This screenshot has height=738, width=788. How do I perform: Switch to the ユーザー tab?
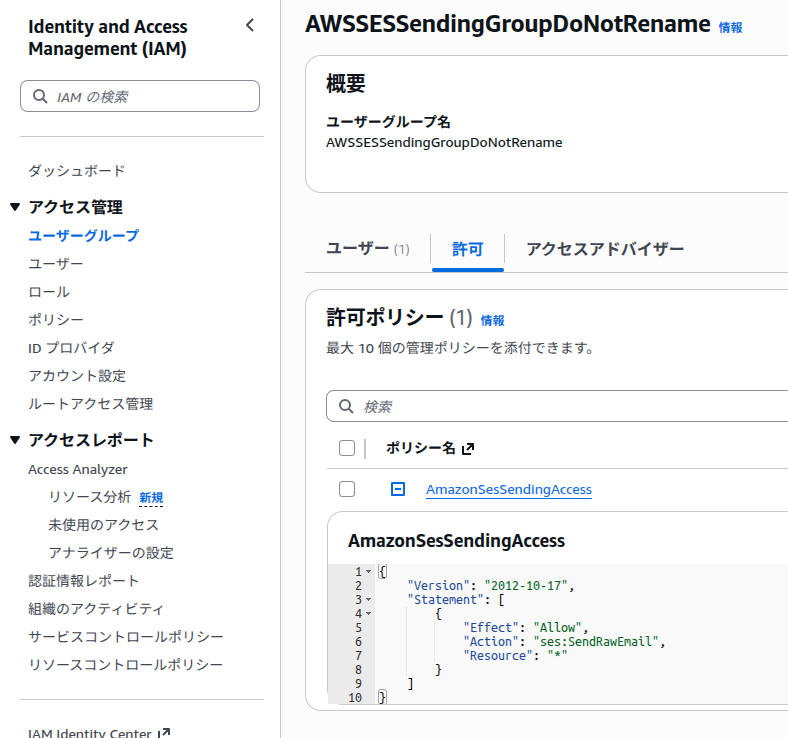[x=367, y=249]
